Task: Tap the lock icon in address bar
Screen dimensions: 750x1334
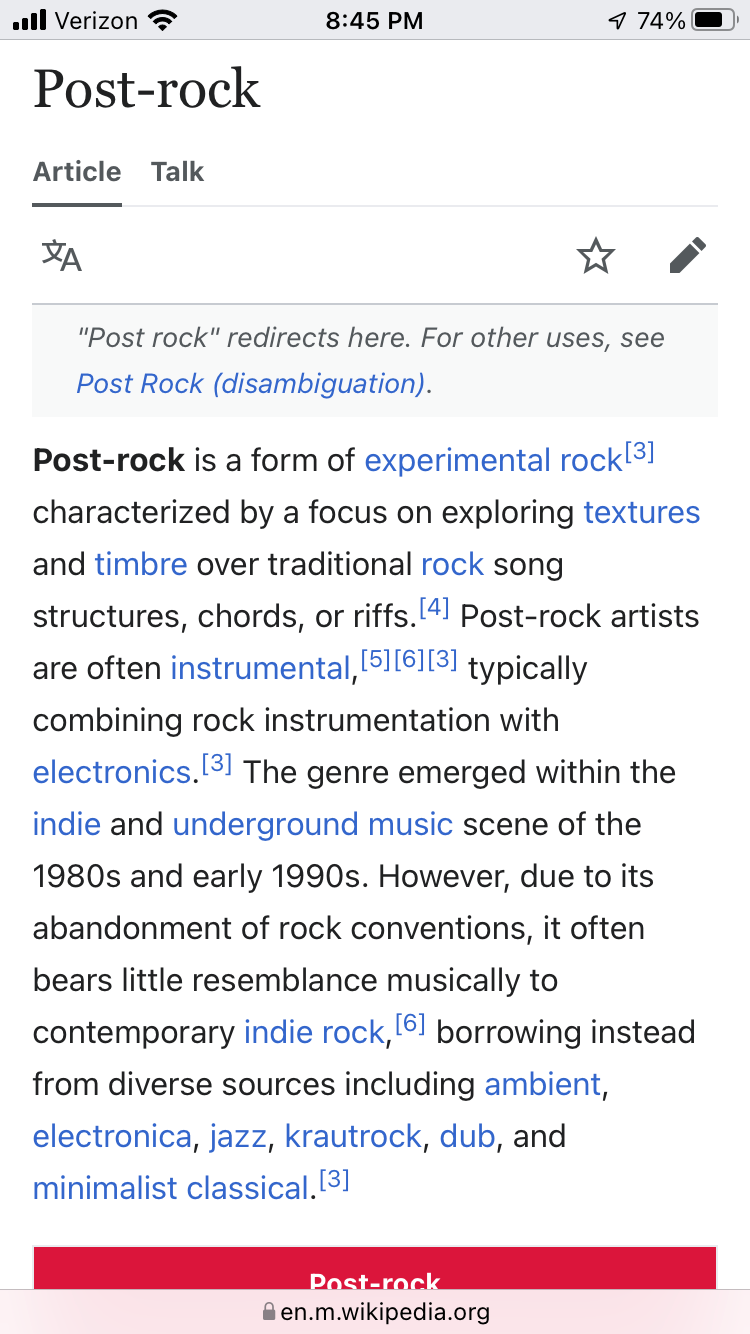Action: tap(268, 1312)
